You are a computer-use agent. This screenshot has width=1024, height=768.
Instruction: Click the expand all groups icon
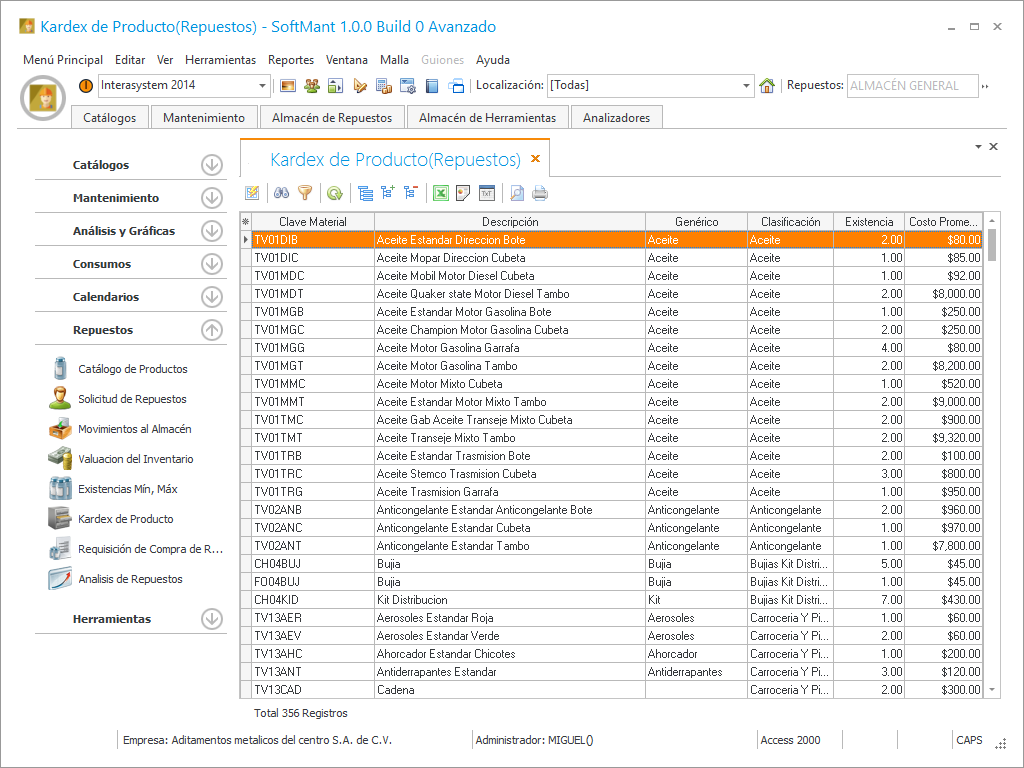click(x=387, y=193)
